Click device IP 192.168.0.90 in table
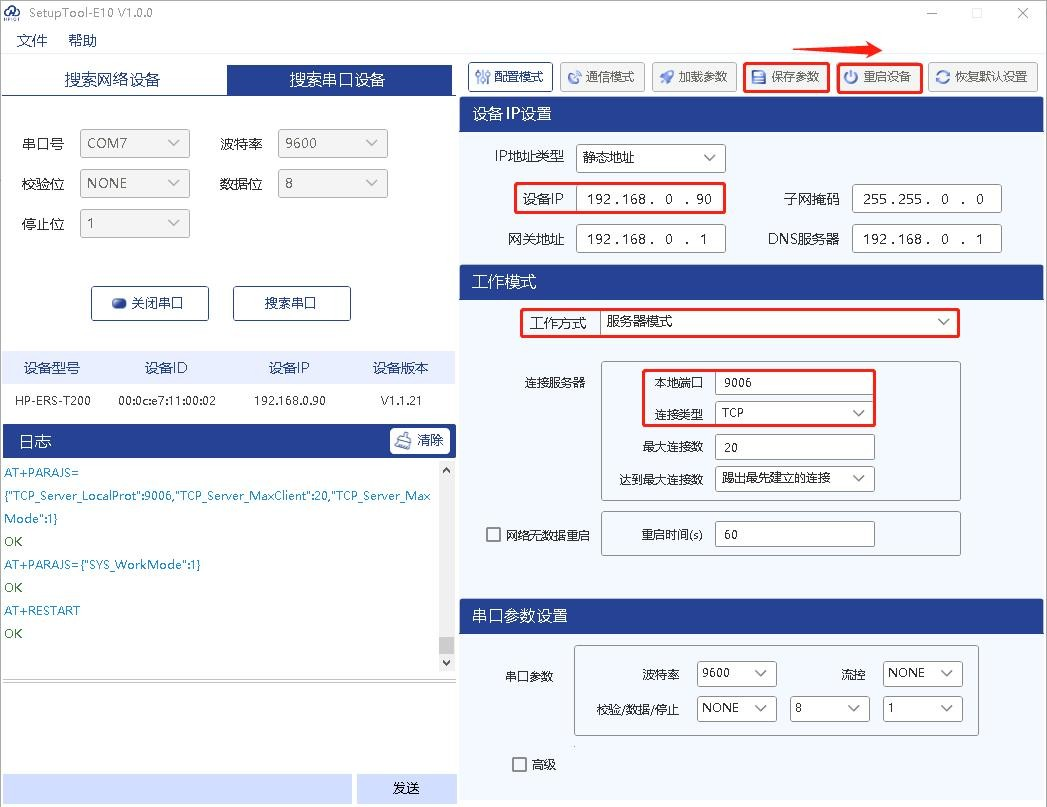1047x807 pixels. (x=290, y=400)
